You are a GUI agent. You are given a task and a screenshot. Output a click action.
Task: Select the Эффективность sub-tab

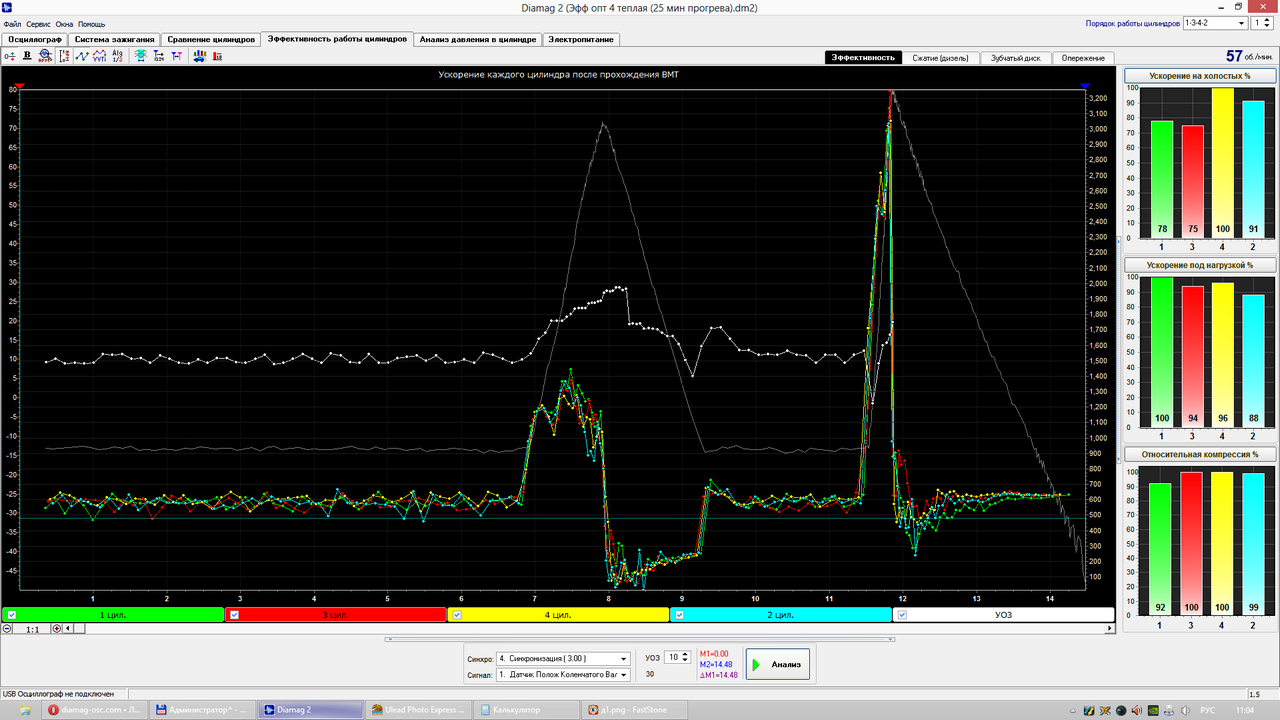click(864, 57)
